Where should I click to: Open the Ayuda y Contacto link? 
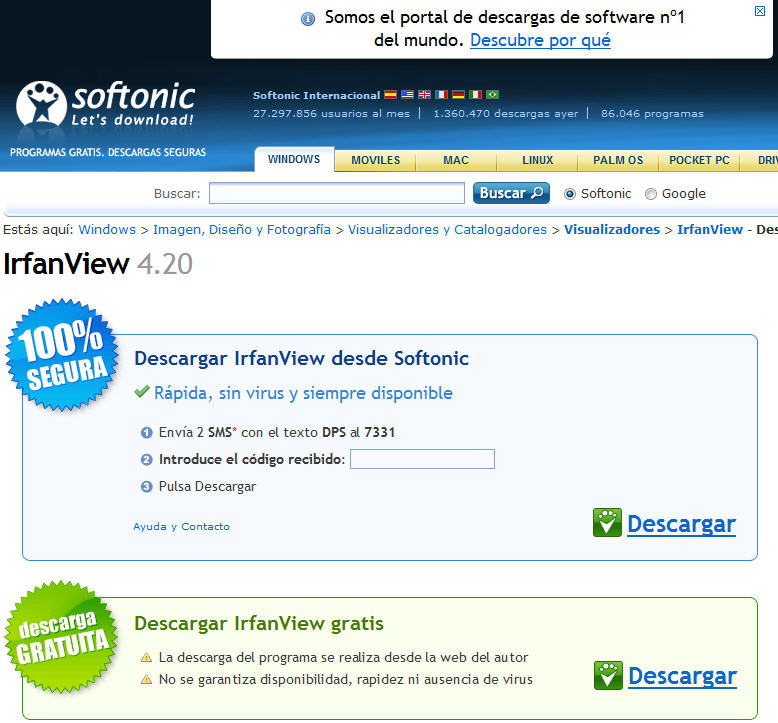click(181, 526)
